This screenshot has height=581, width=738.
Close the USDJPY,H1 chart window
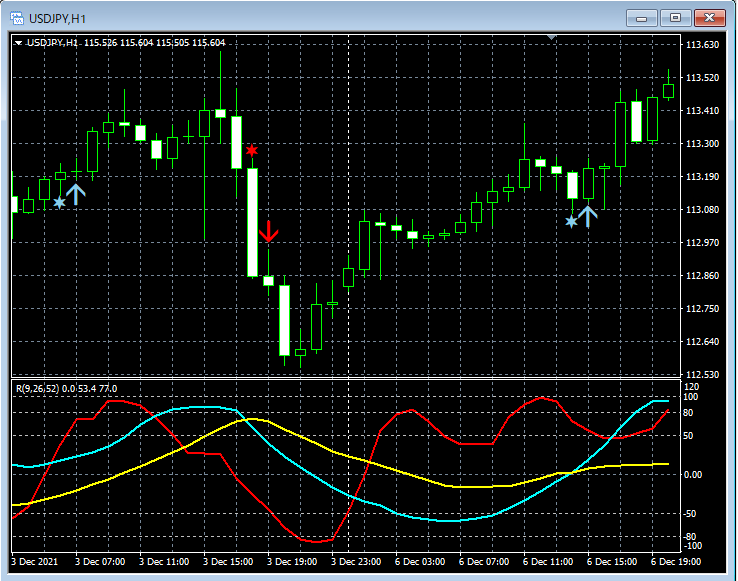(709, 18)
